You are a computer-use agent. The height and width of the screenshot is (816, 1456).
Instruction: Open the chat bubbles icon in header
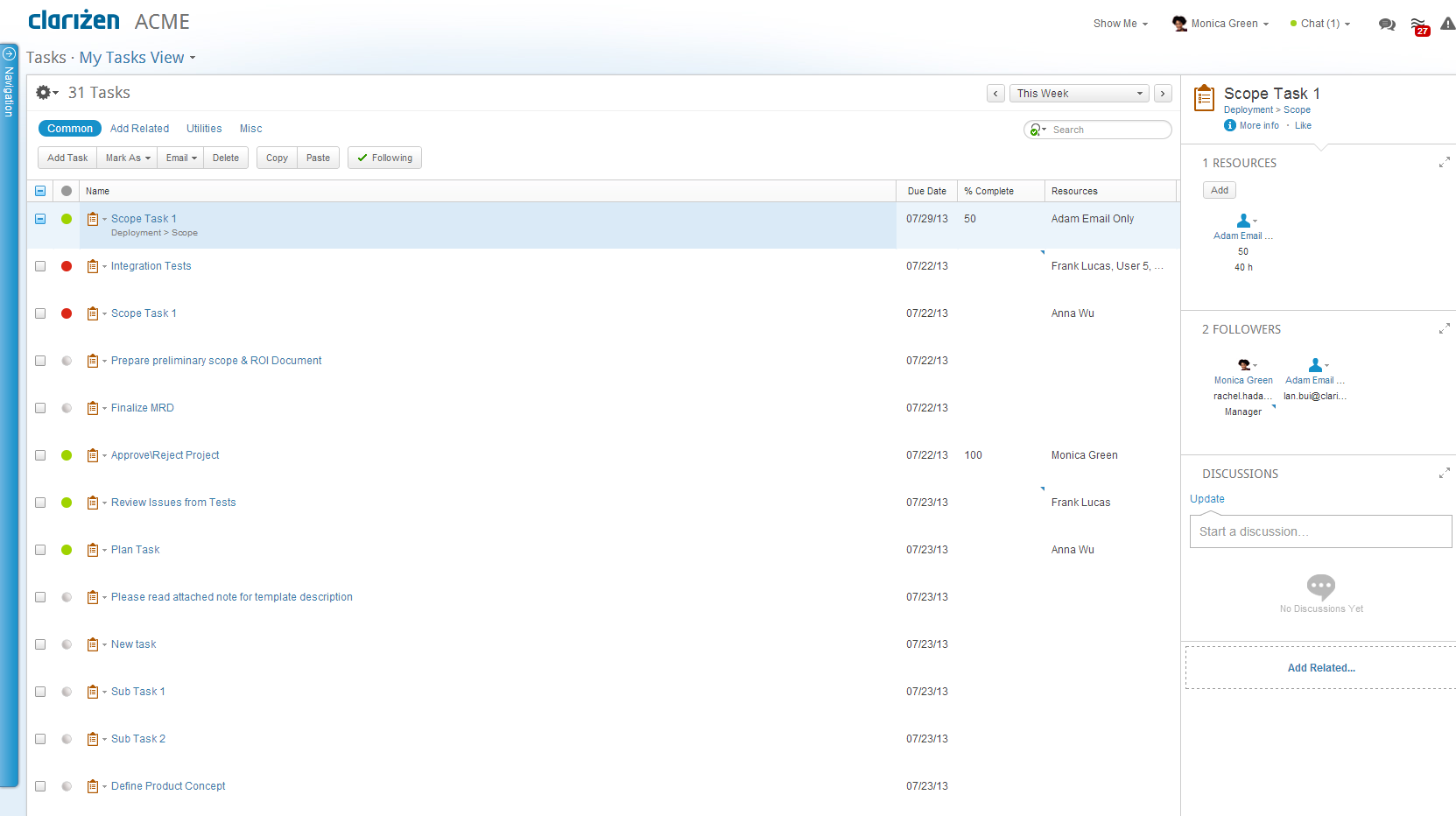(1387, 25)
